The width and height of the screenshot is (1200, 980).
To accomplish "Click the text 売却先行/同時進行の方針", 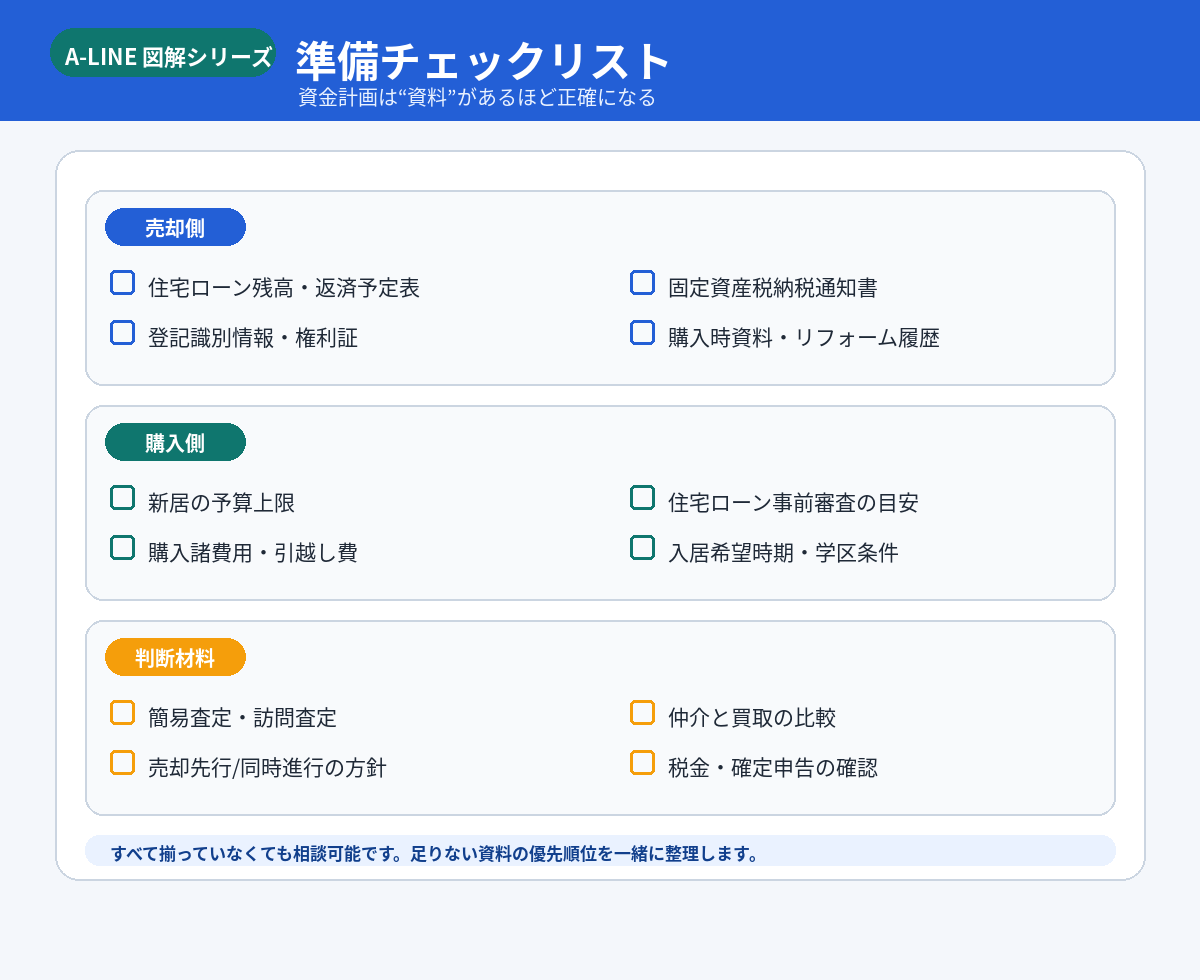I will 267,768.
